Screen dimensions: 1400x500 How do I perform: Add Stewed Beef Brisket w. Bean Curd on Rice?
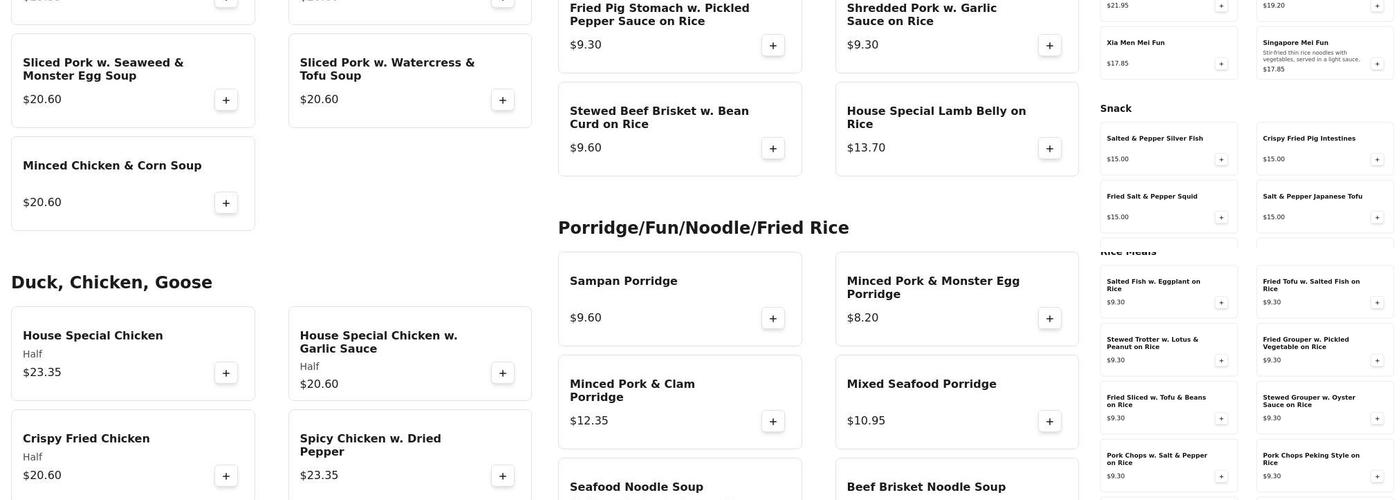click(x=773, y=149)
